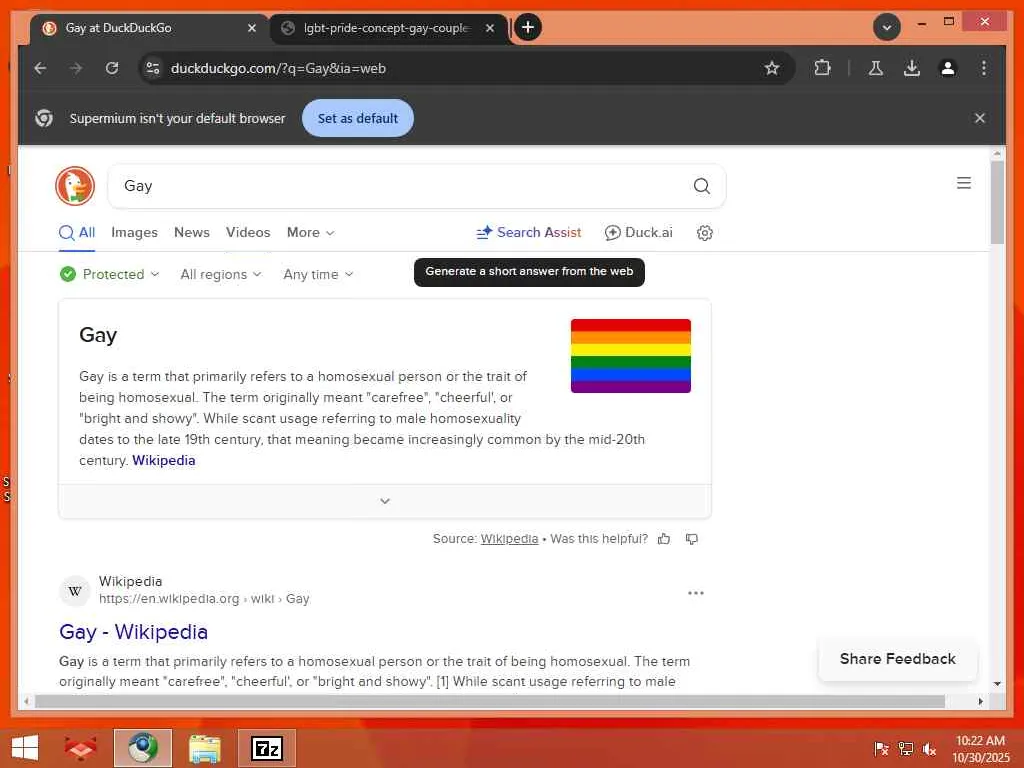Open the DuckDuckGo hamburger menu

tap(964, 183)
